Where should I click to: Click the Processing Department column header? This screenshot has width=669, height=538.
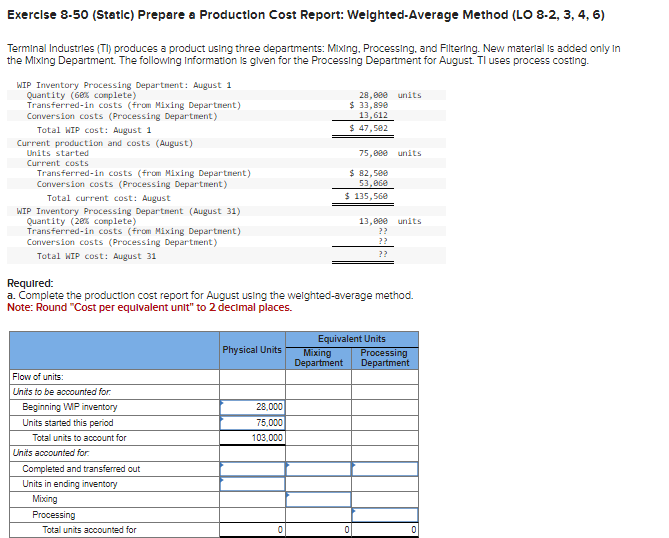coord(385,358)
